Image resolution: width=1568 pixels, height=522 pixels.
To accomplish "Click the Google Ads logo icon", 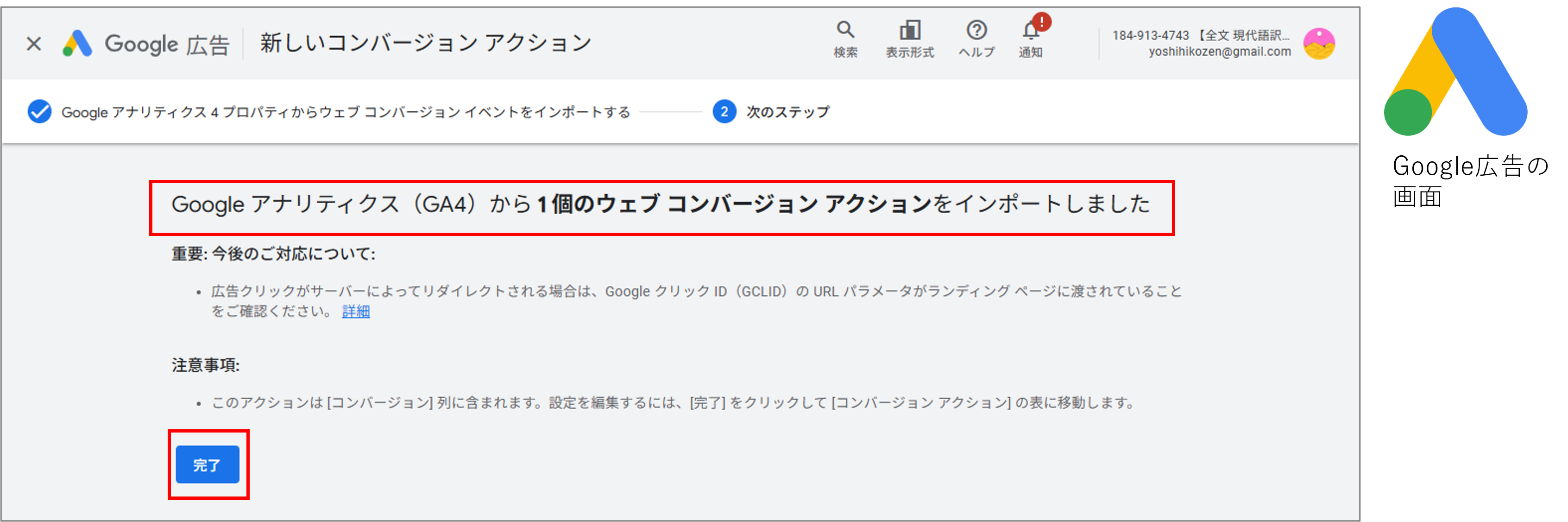I will 77,43.
